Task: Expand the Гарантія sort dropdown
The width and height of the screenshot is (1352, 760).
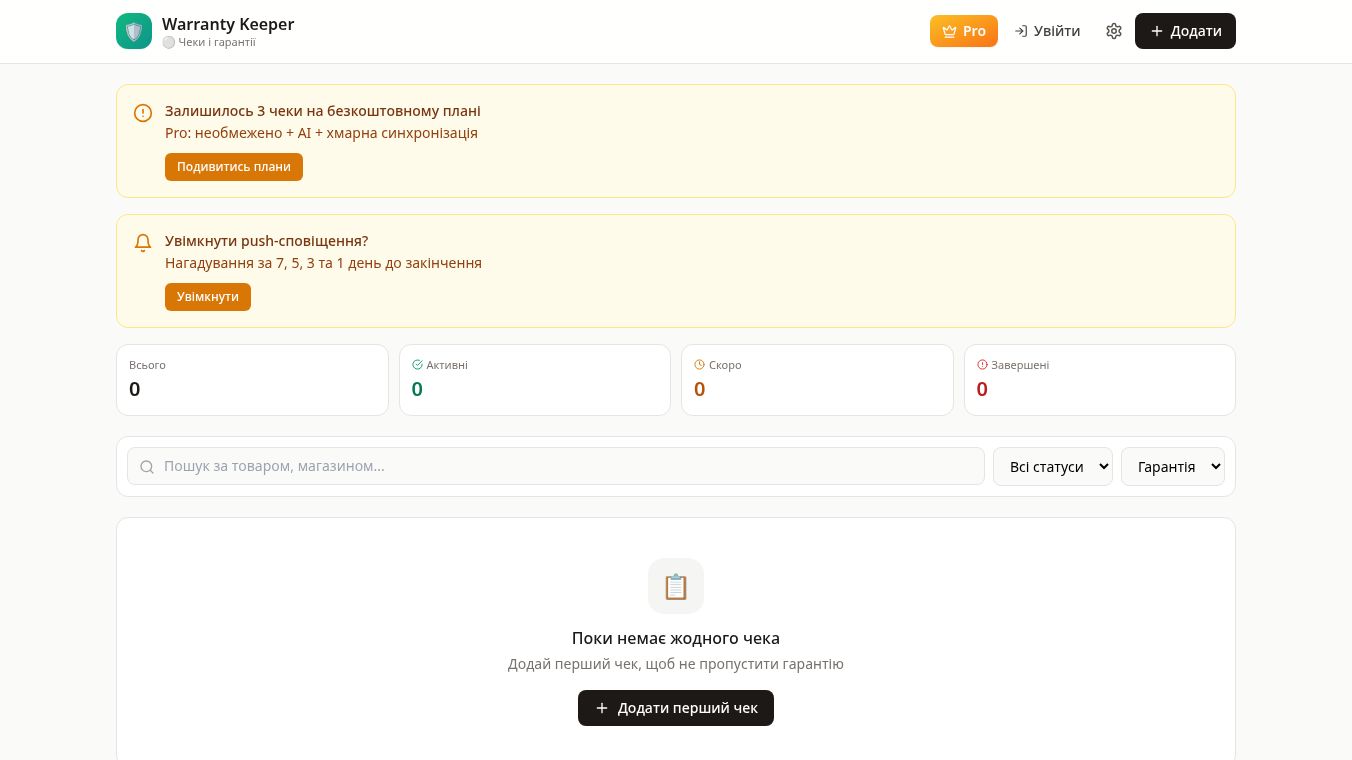Action: tap(1173, 466)
